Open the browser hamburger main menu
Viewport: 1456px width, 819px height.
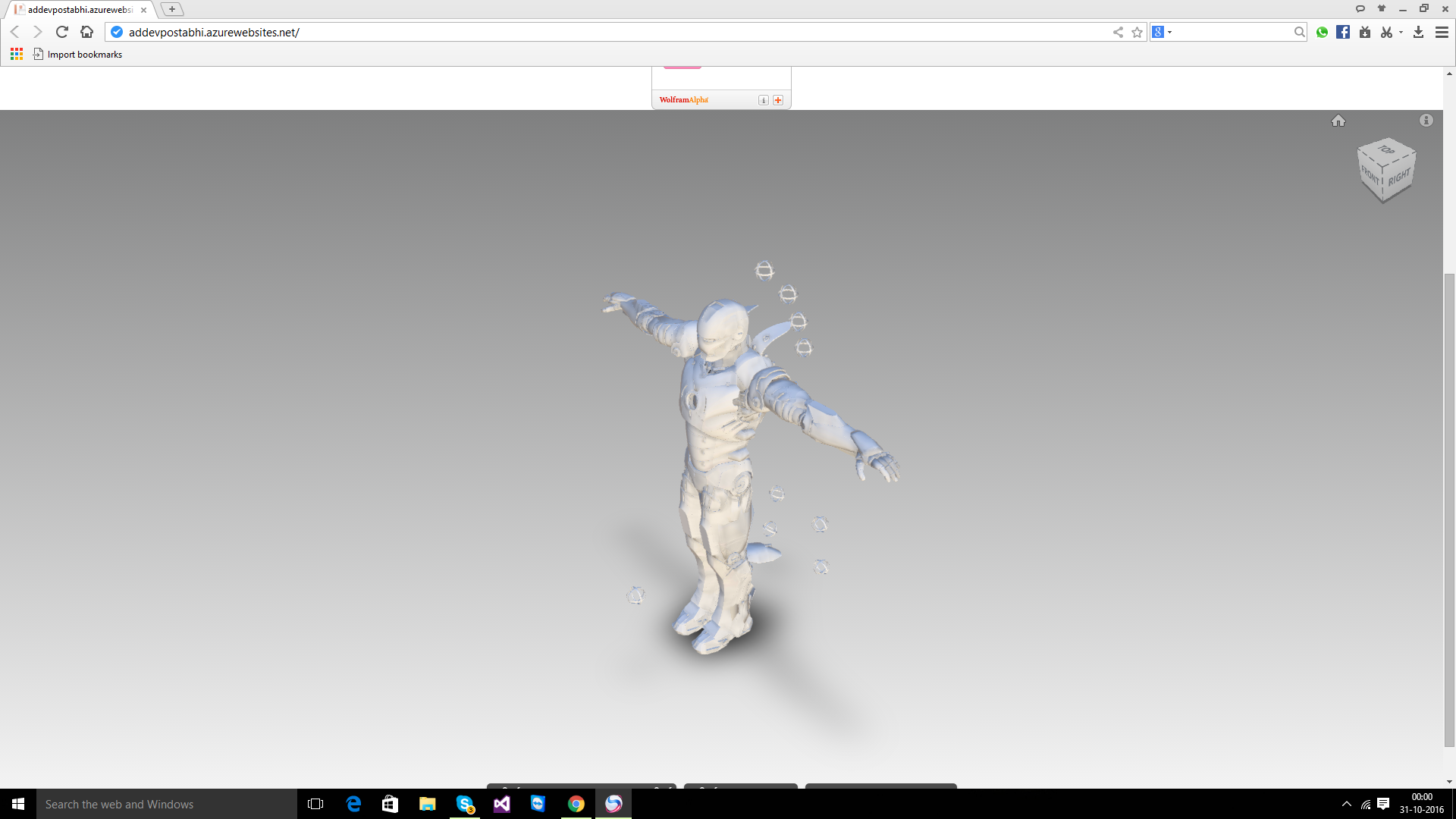coord(1442,32)
